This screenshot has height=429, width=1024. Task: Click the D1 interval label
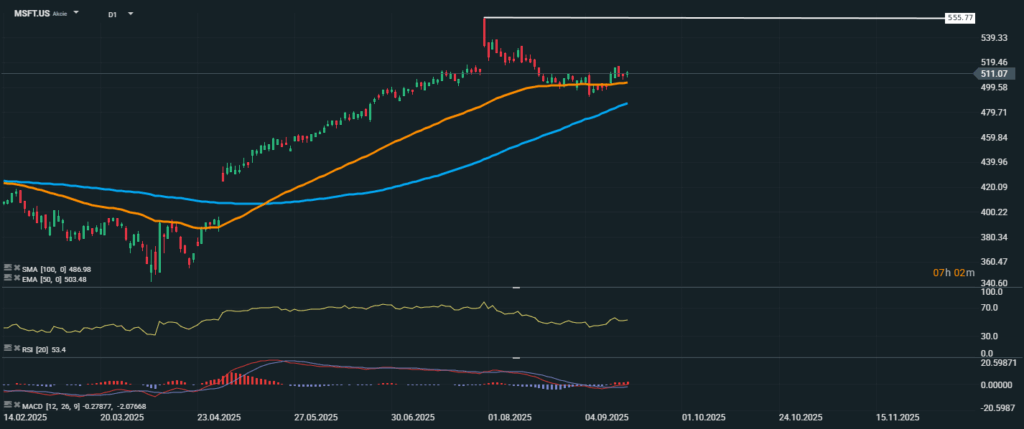click(x=112, y=15)
